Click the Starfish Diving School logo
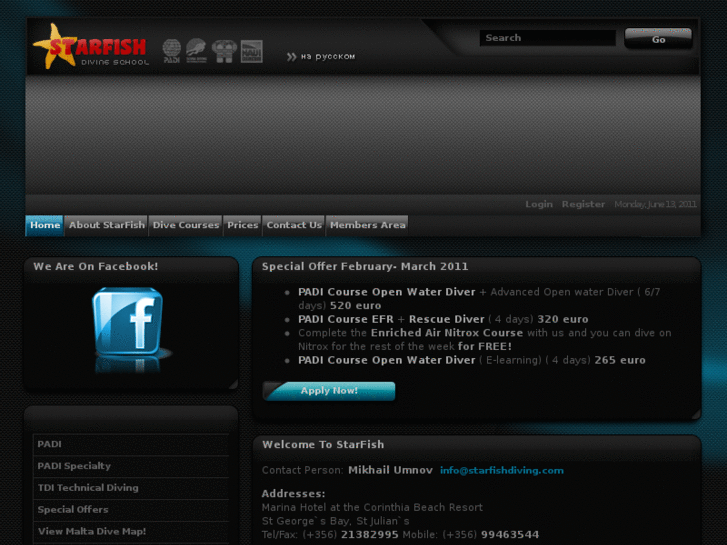 (x=91, y=46)
